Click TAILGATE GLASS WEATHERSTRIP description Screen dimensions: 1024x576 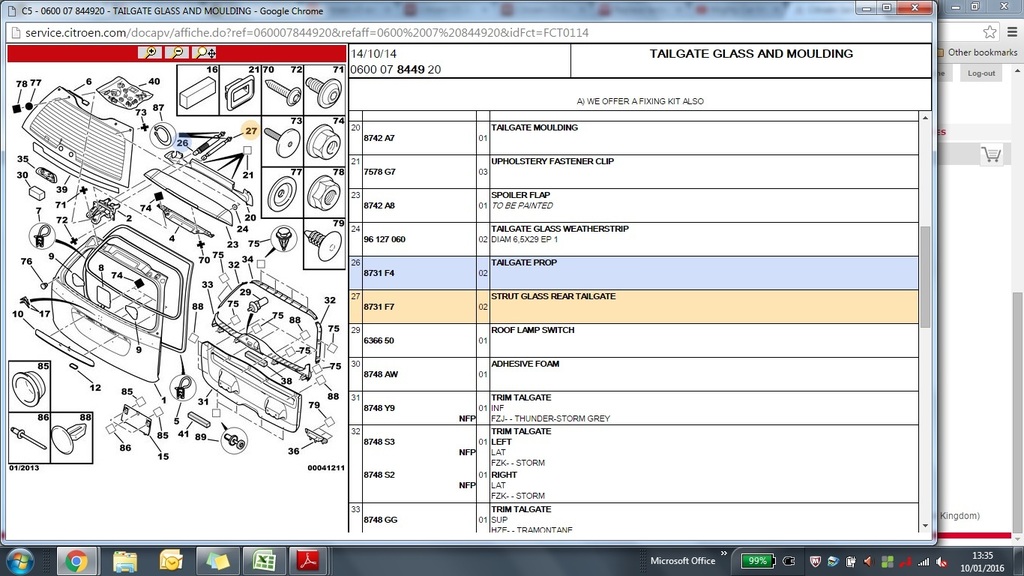(560, 229)
